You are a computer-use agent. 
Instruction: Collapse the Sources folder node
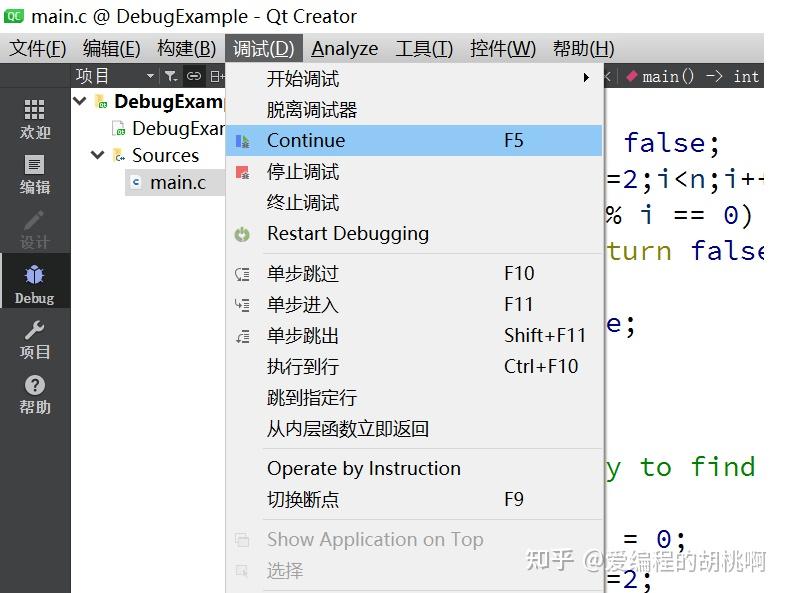coord(98,155)
